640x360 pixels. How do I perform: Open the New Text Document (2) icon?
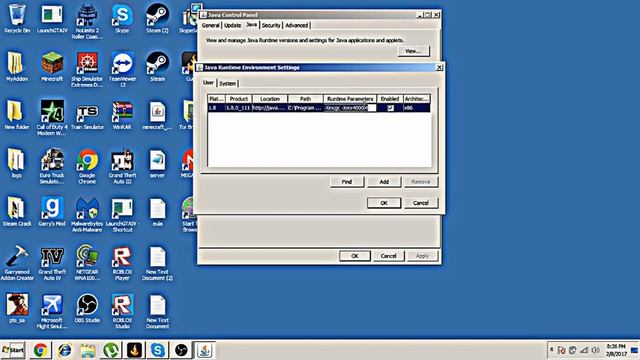(x=158, y=262)
